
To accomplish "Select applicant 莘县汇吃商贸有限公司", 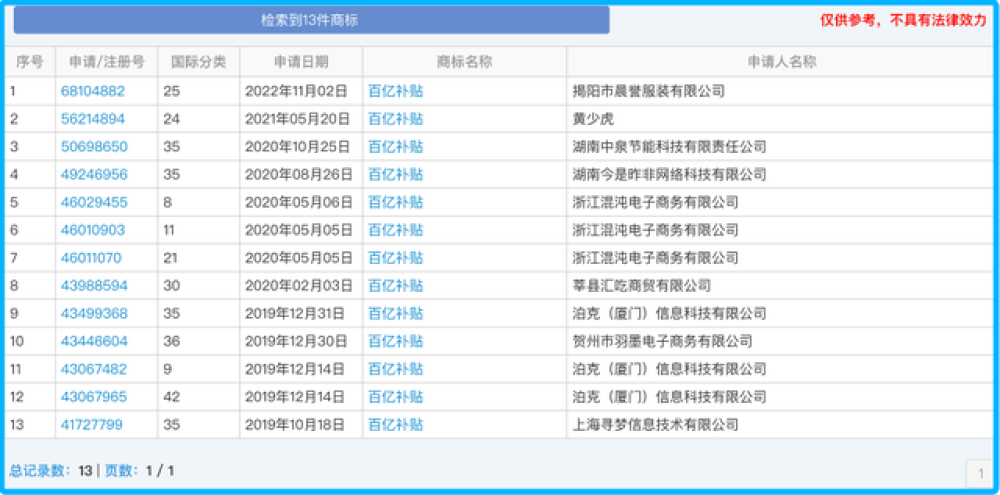I will (642, 286).
